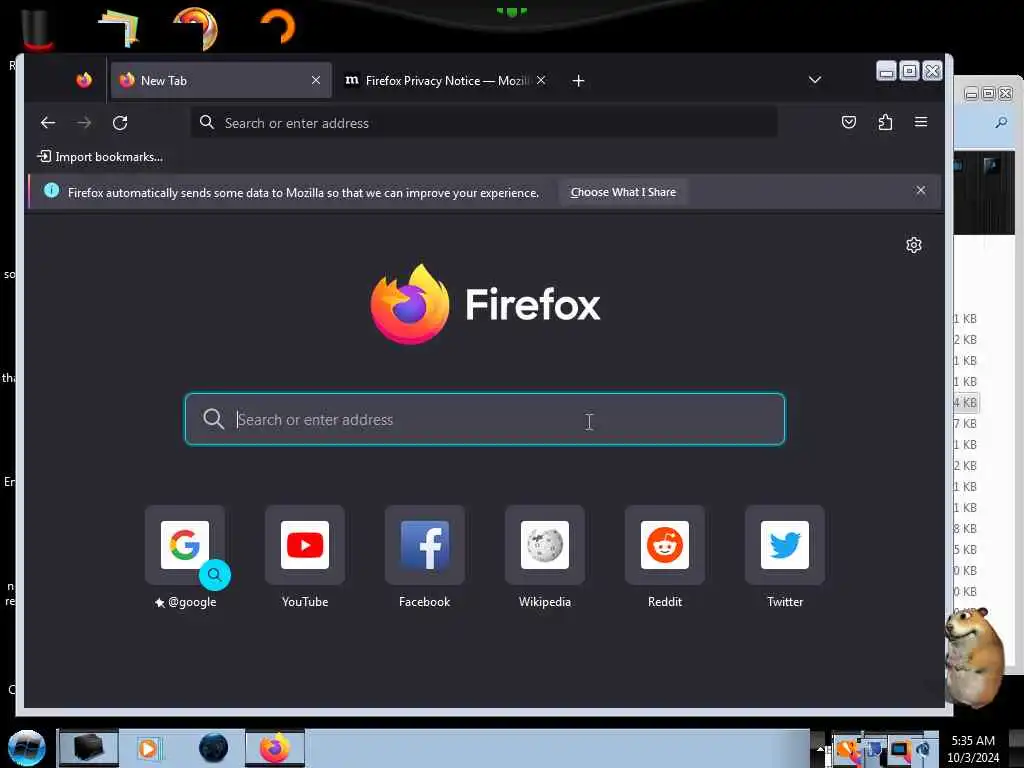This screenshot has height=768, width=1024.
Task: Open the black folder taskbar item
Action: 88,748
